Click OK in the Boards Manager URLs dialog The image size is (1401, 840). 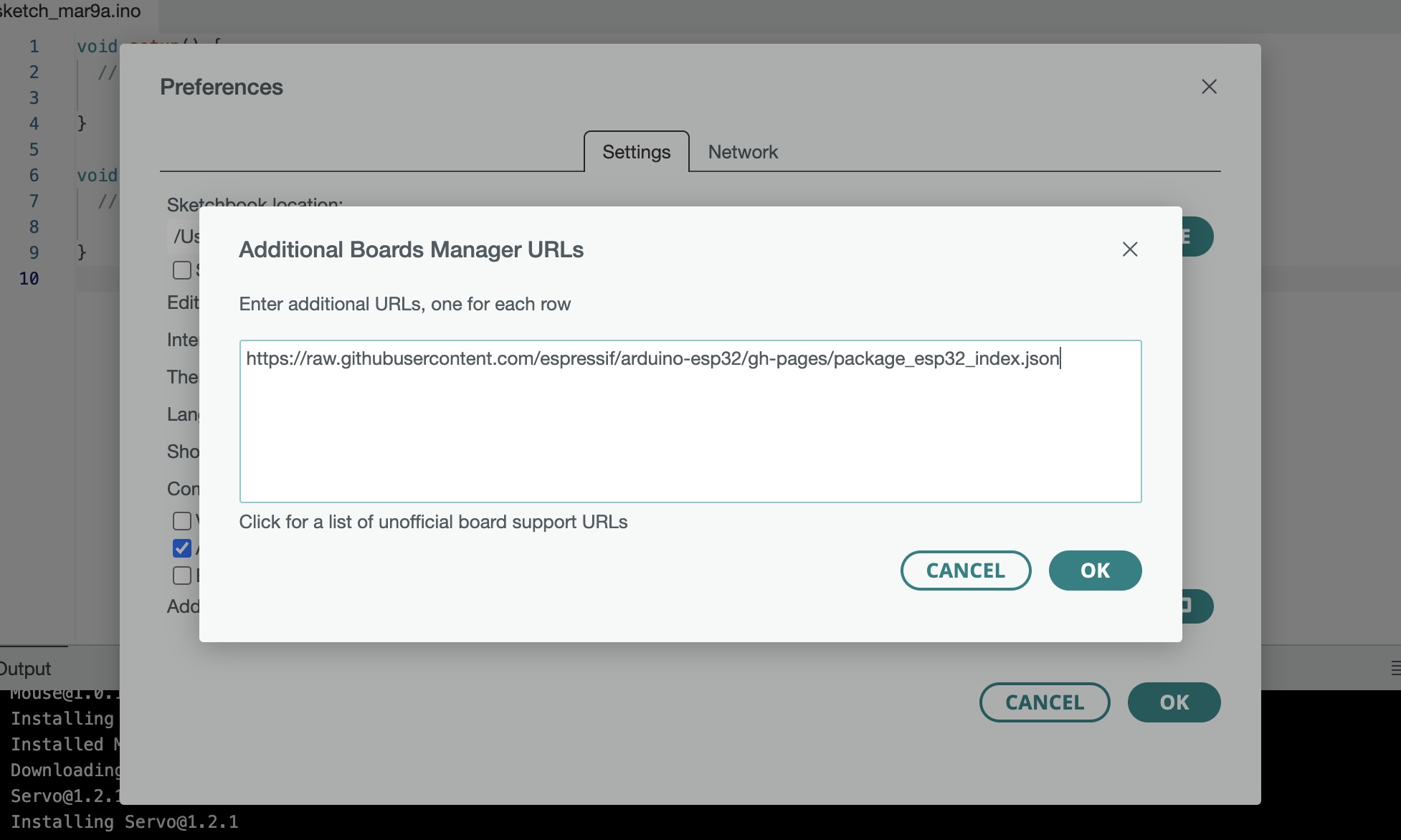[1095, 571]
